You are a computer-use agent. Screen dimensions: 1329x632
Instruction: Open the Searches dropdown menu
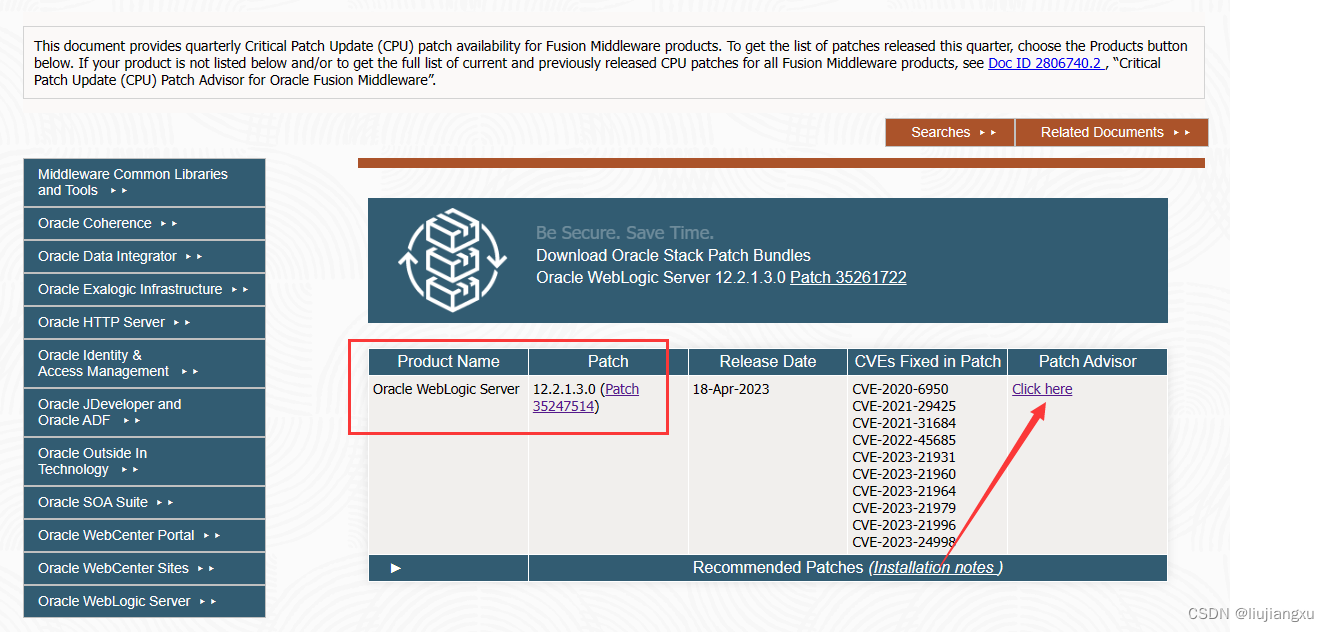pos(950,132)
